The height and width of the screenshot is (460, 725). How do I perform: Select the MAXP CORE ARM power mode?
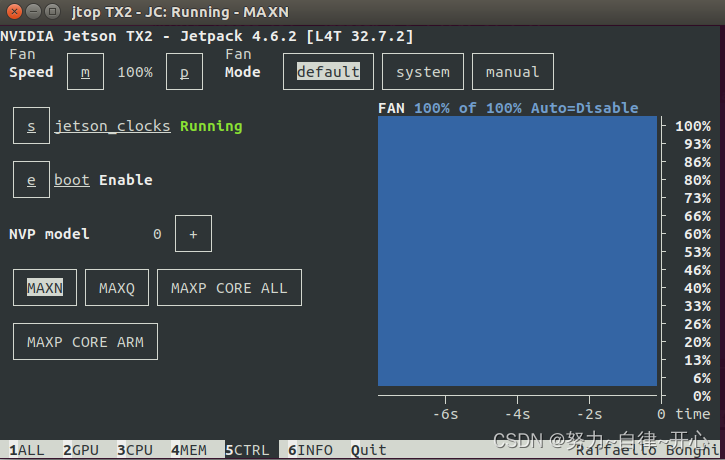85,342
